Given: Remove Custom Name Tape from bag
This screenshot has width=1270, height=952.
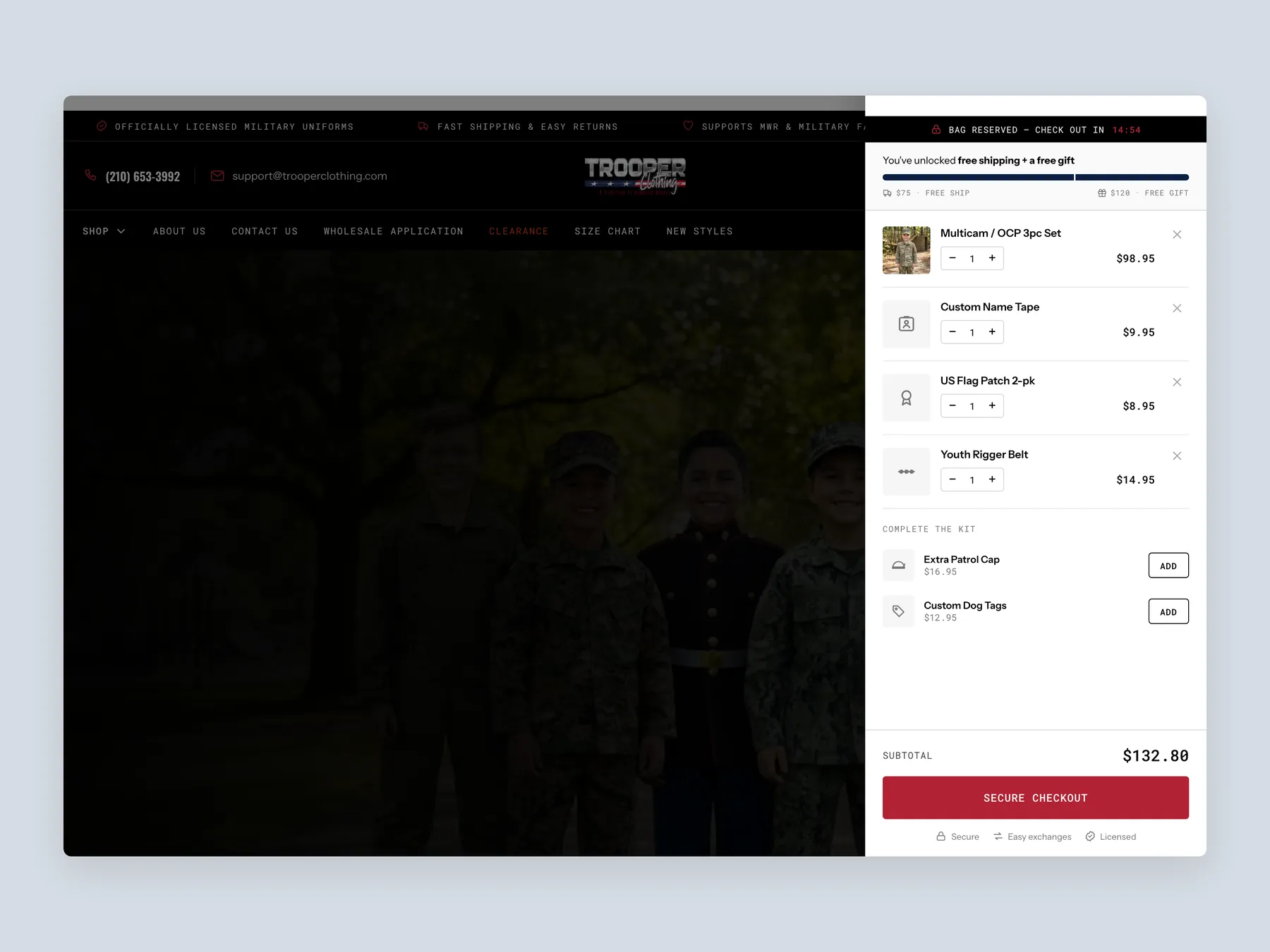Looking at the screenshot, I should pyautogui.click(x=1177, y=308).
